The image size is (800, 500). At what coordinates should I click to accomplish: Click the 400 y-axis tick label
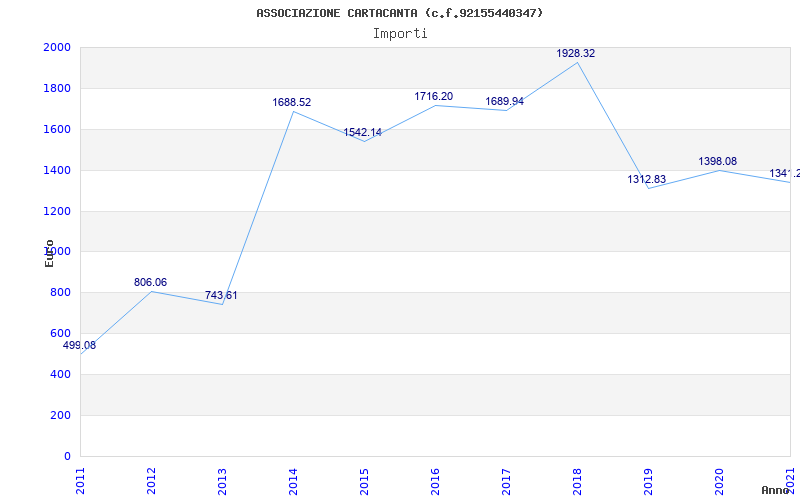(x=61, y=374)
